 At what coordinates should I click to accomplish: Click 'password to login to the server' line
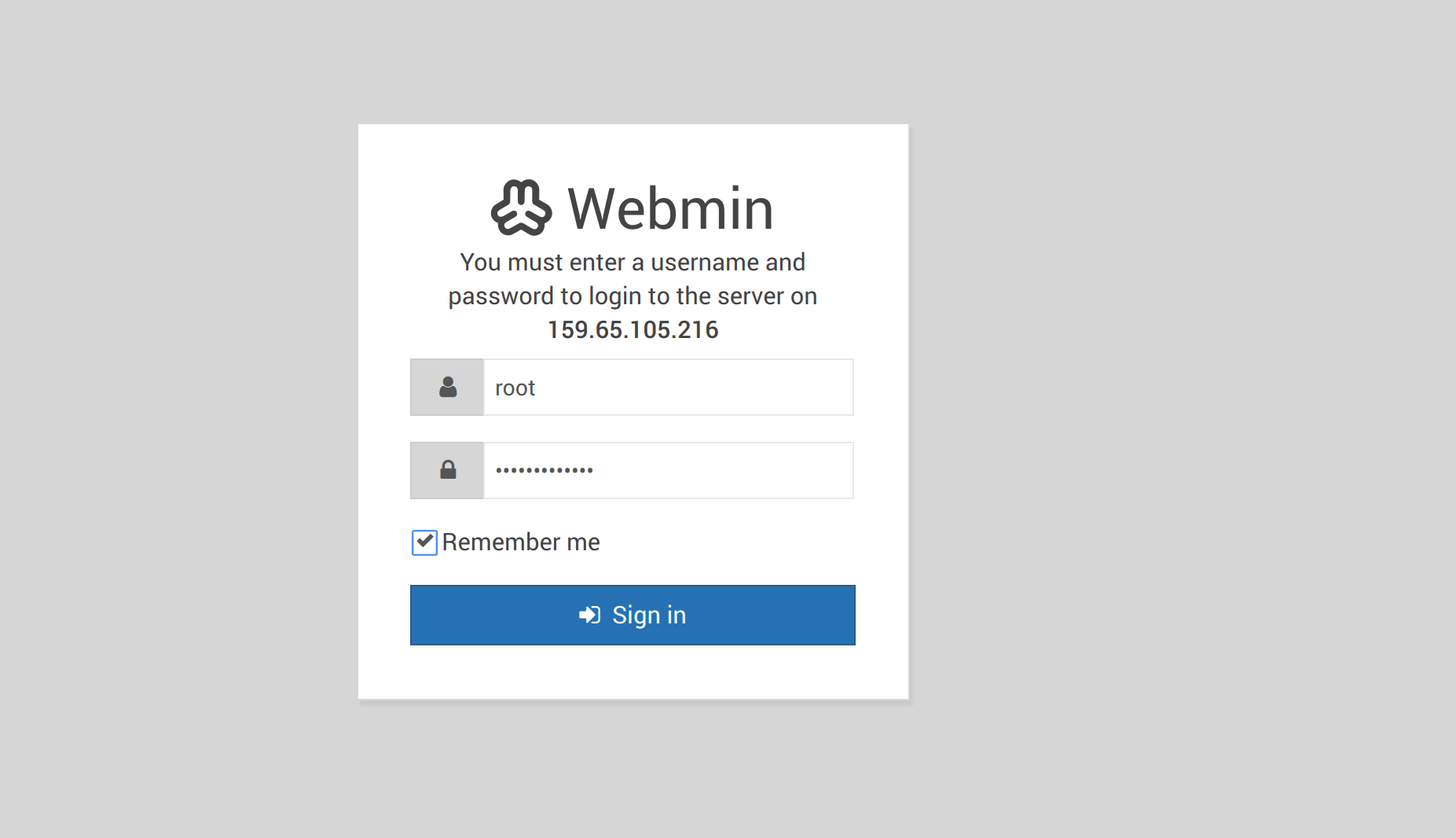tap(633, 296)
